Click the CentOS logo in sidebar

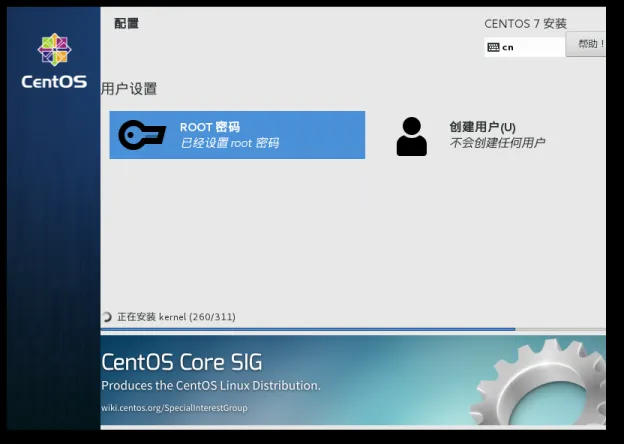pos(54,61)
